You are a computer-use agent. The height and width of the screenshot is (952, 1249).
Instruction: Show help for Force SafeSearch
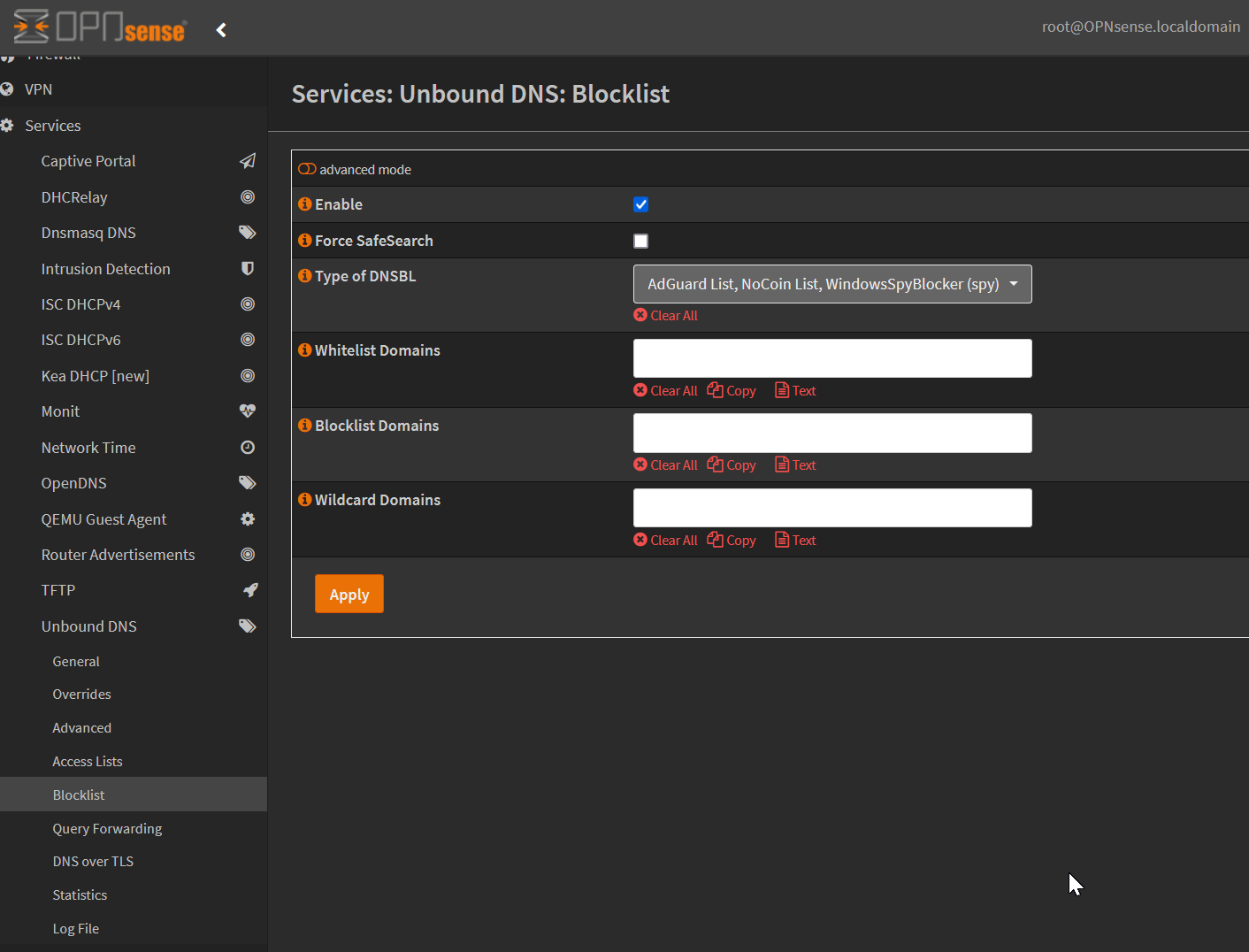coord(305,241)
